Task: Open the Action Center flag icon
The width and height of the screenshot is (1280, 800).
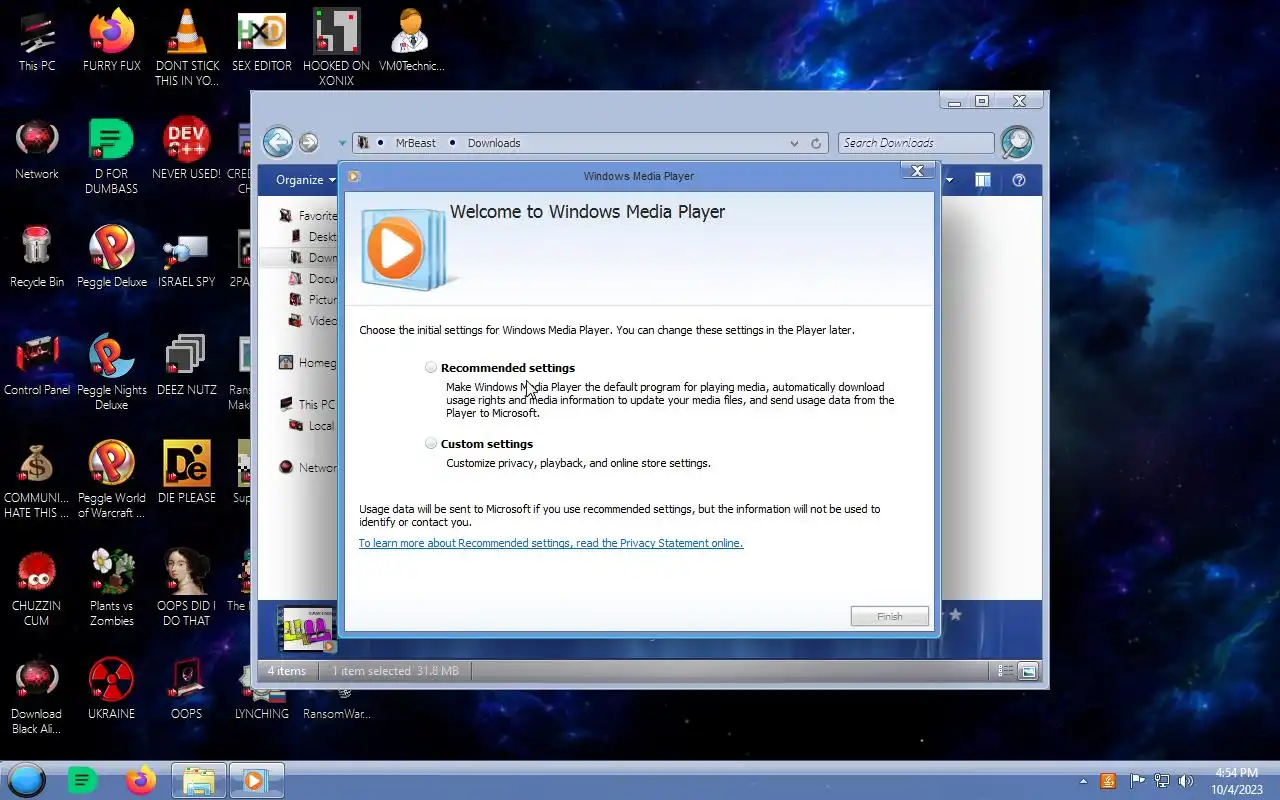Action: click(1137, 781)
